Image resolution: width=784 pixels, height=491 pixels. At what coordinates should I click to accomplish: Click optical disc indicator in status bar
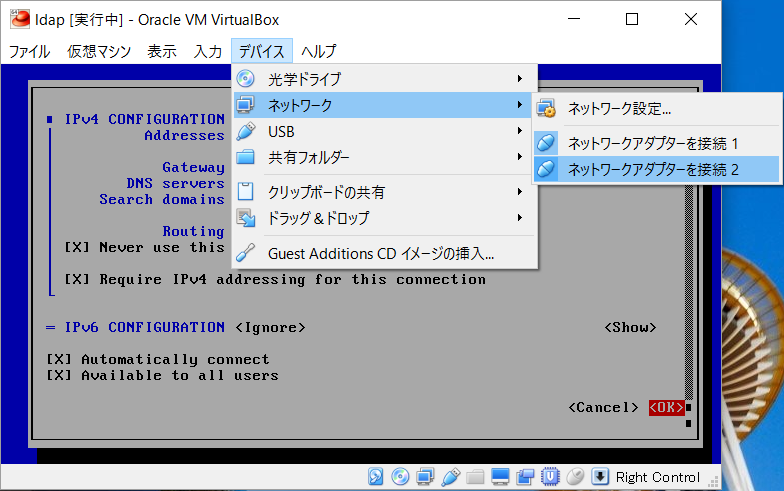[400, 476]
